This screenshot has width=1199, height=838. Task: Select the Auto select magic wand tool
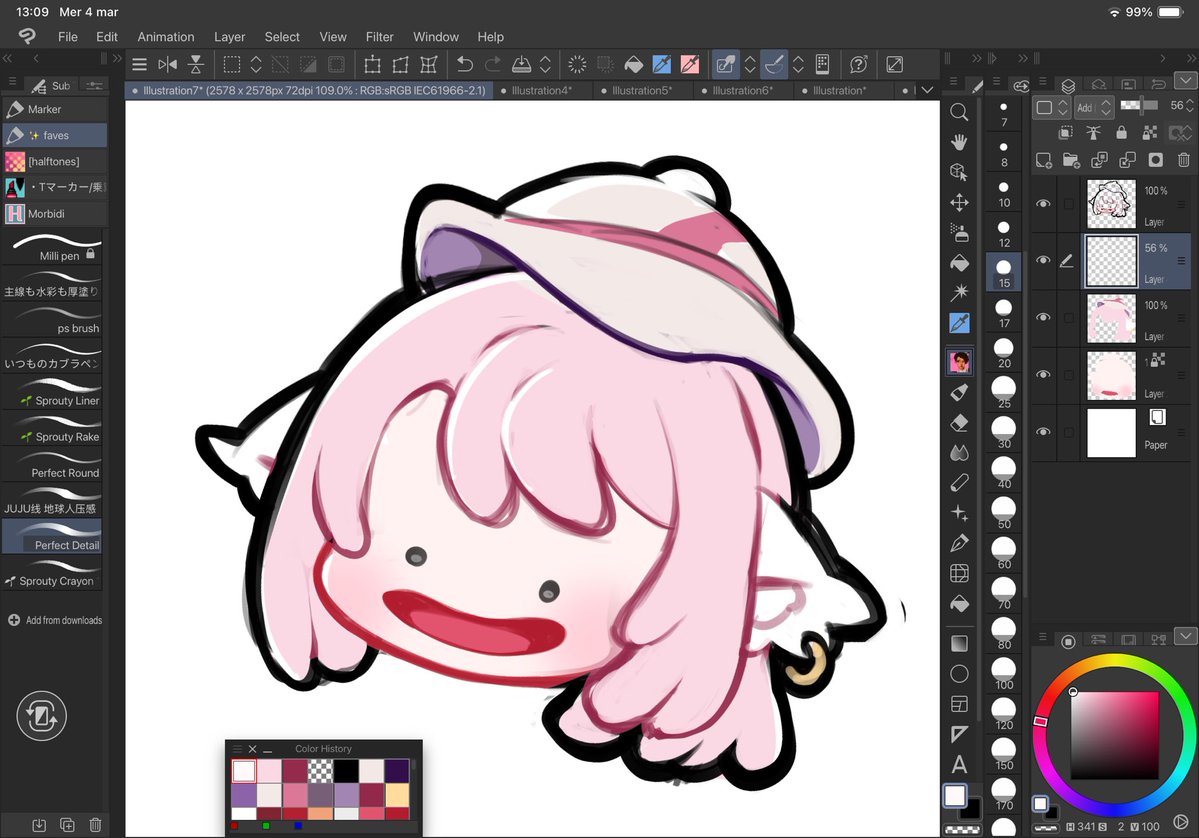(x=959, y=292)
